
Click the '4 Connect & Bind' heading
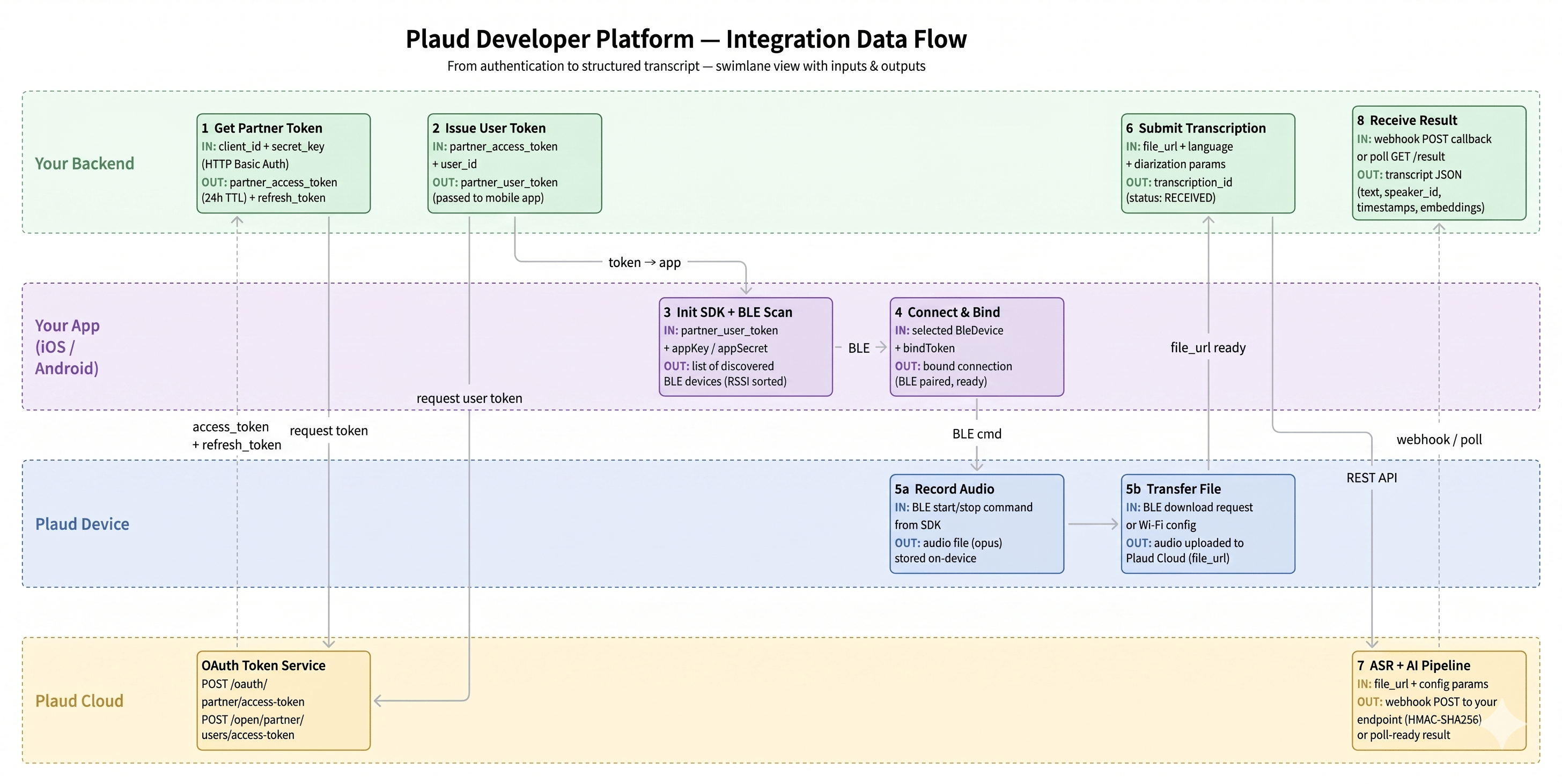coord(947,312)
